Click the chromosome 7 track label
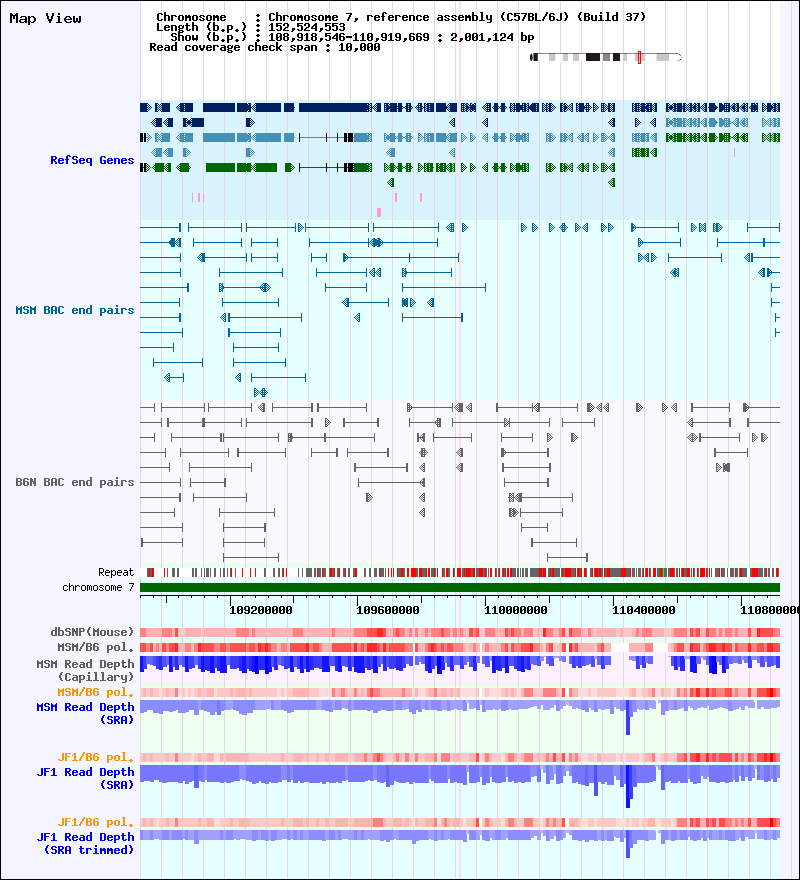 coord(98,588)
